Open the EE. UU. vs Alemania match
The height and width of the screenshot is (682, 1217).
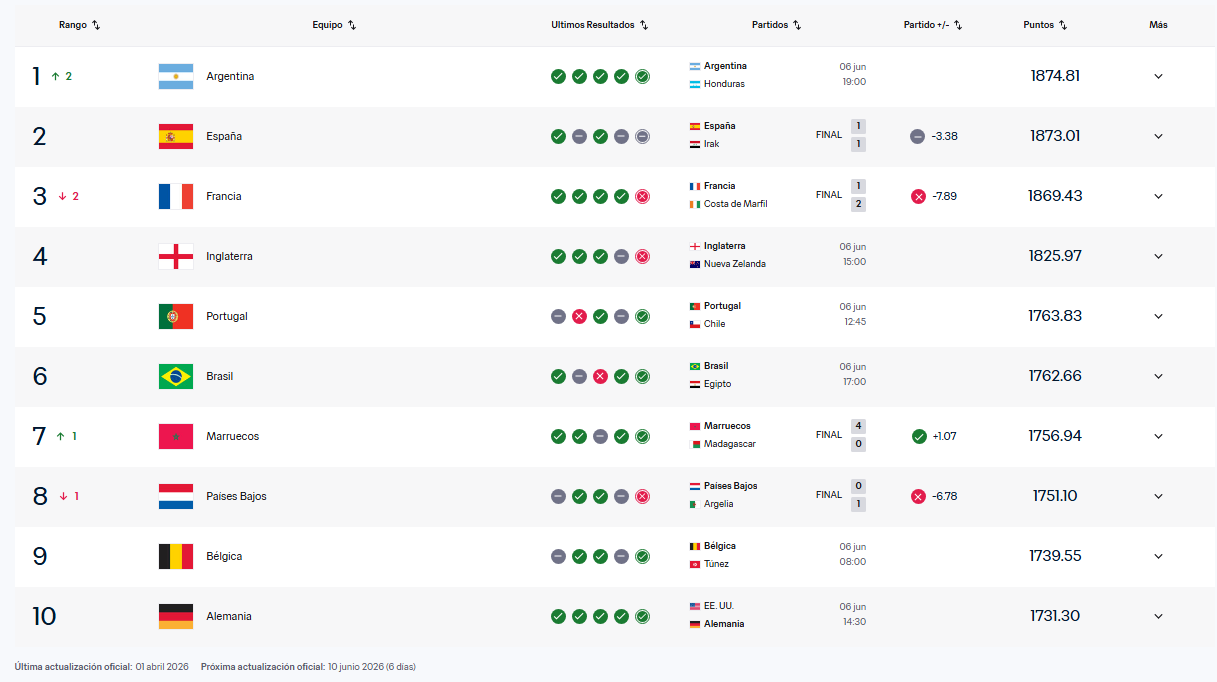(777, 615)
